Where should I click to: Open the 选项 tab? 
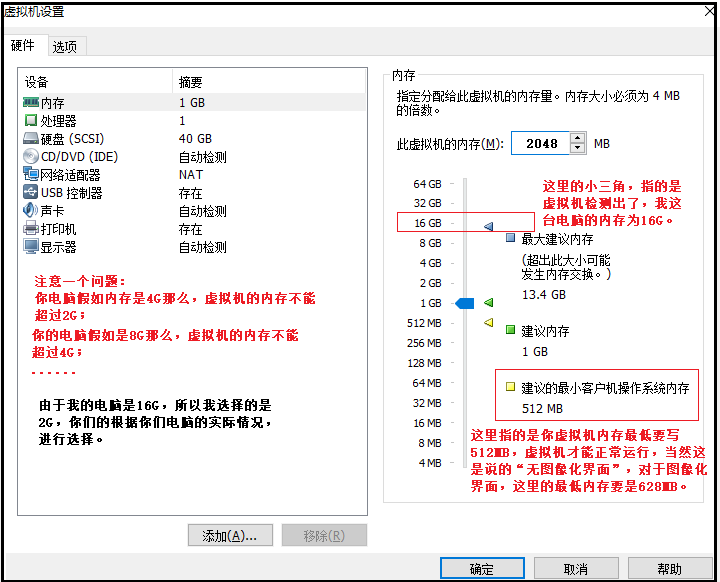[x=66, y=46]
